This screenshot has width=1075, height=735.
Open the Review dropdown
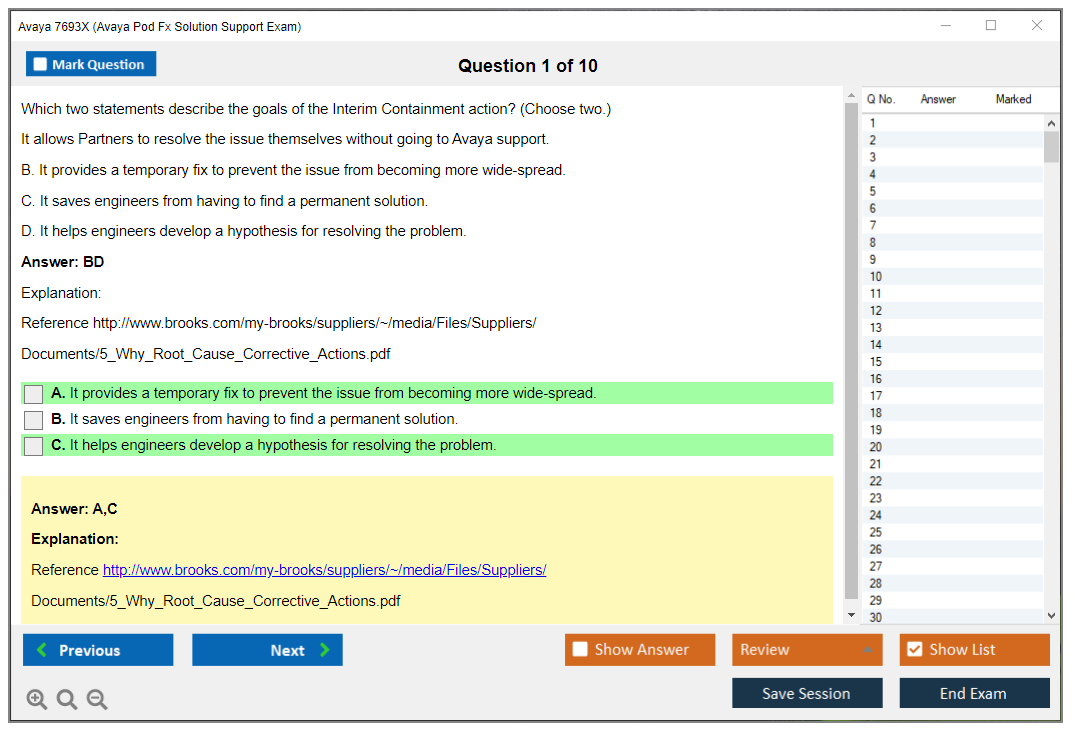(806, 650)
